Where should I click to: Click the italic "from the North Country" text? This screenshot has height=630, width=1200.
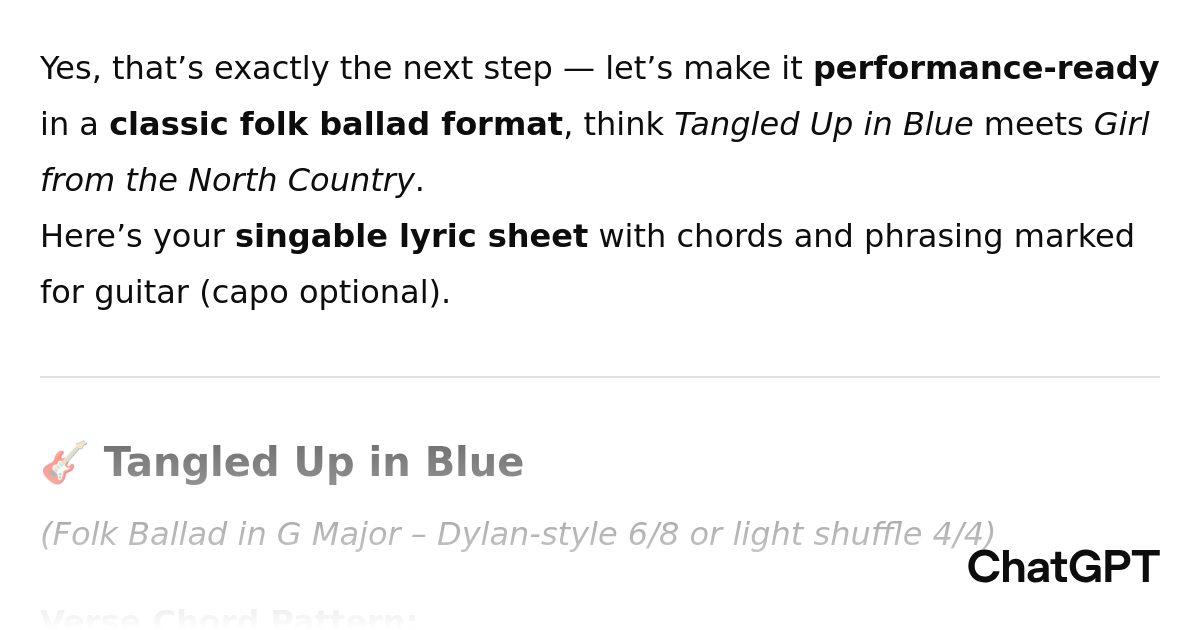(227, 181)
